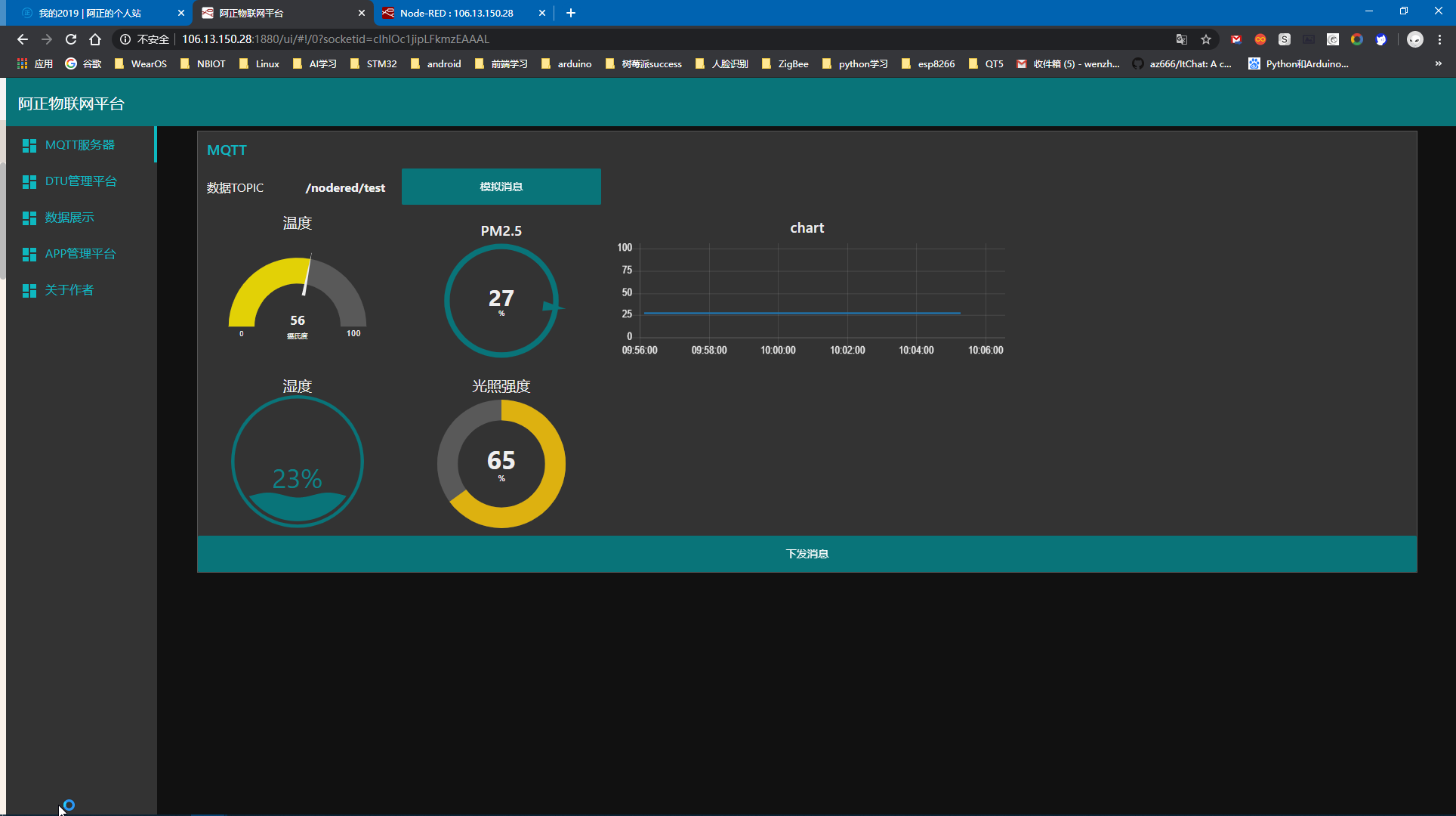The image size is (1456, 816).
Task: Click the blue cat extension icon
Action: tap(1381, 39)
